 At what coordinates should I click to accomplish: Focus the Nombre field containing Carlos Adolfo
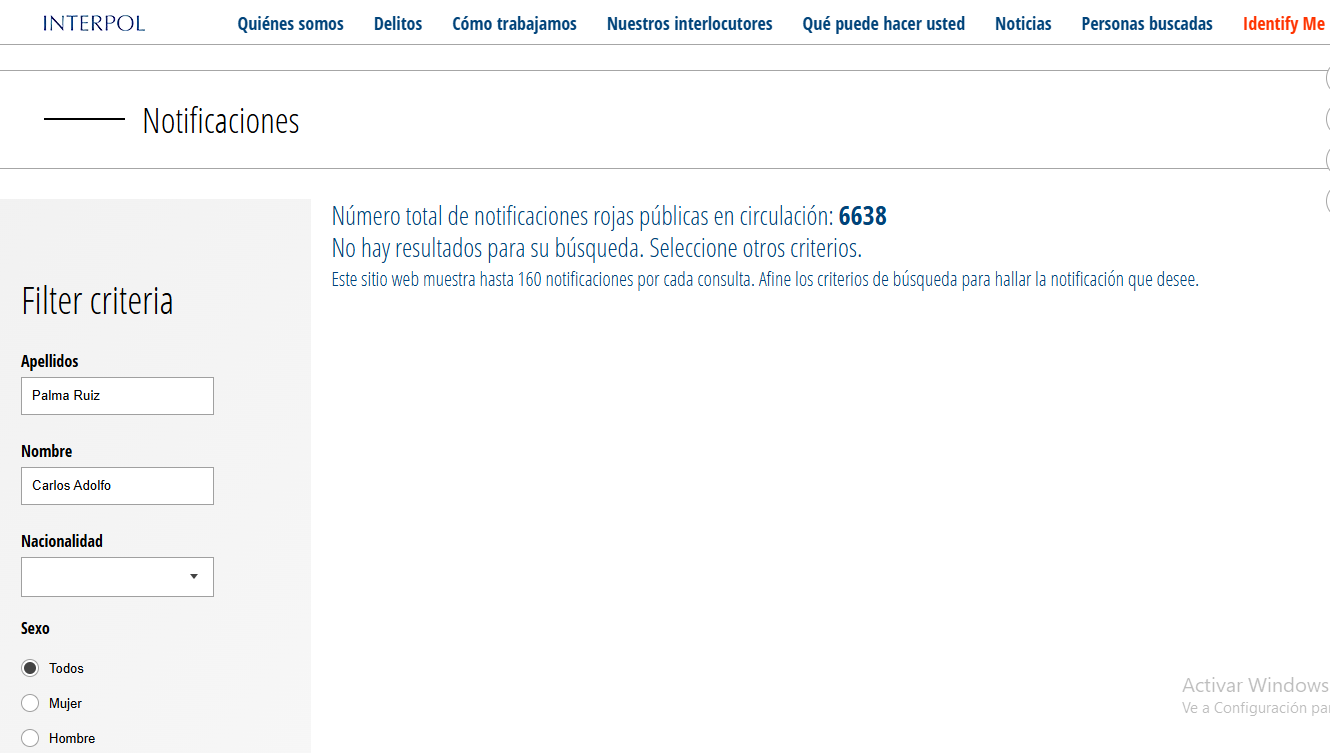click(117, 486)
